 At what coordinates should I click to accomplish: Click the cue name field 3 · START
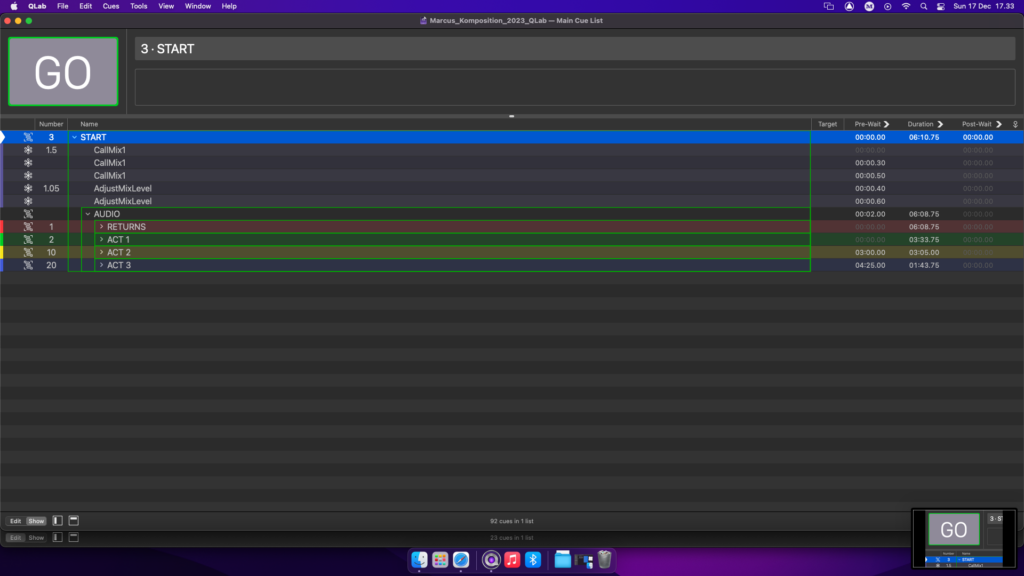(575, 49)
